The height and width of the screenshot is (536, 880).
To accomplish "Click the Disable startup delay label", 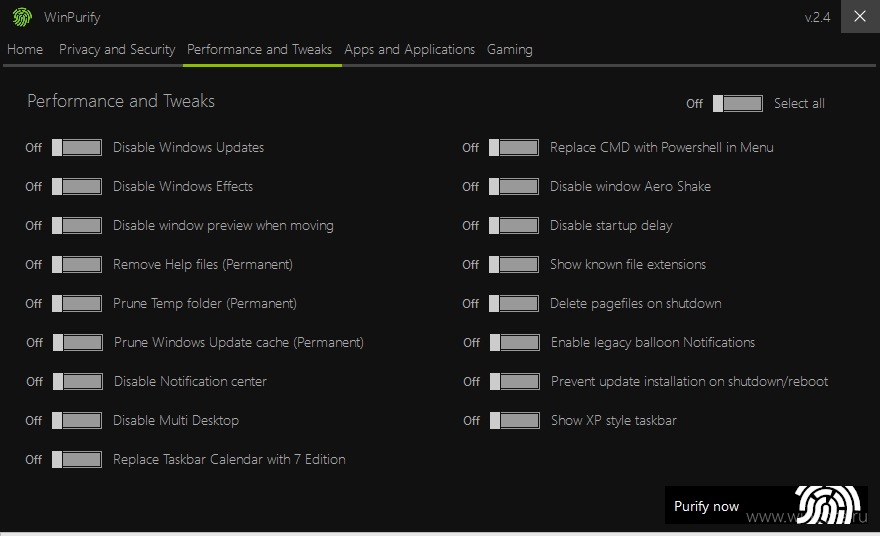I will (x=611, y=226).
